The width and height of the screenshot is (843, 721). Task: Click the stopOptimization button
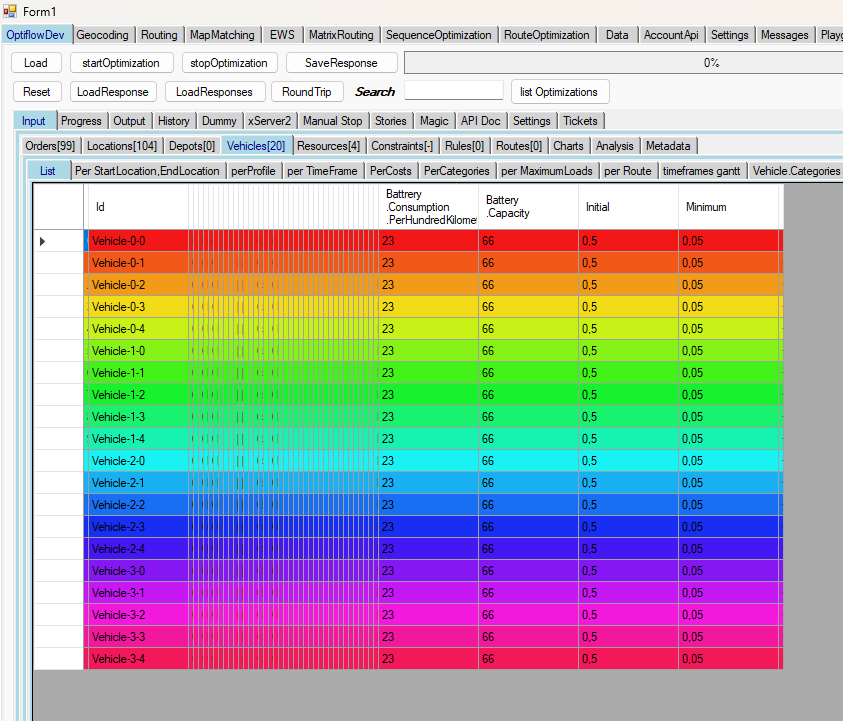tap(229, 63)
